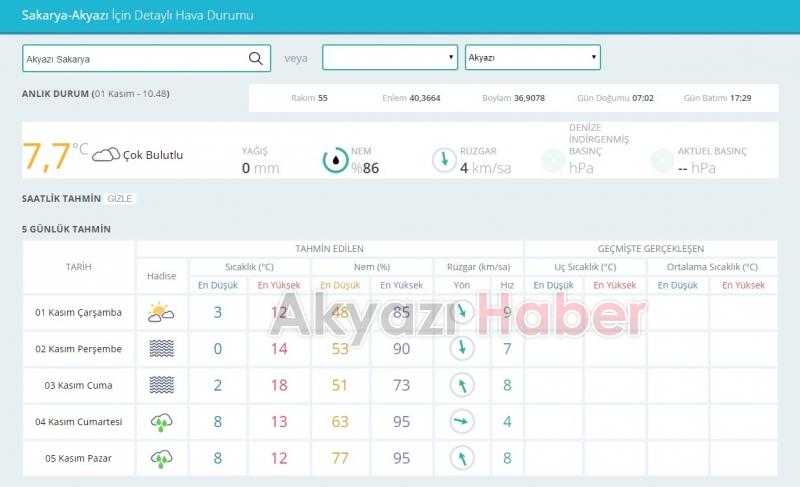
Task: Click the SAATLİK TAHMİN heading
Action: click(61, 198)
